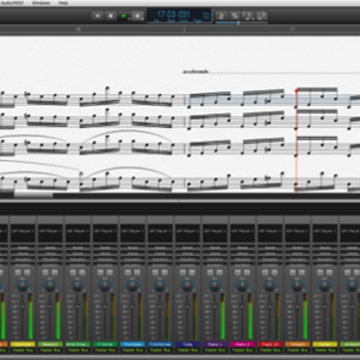The image size is (360, 360).
Task: Select the third notation tool icon beside time display
Action: click(x=248, y=16)
